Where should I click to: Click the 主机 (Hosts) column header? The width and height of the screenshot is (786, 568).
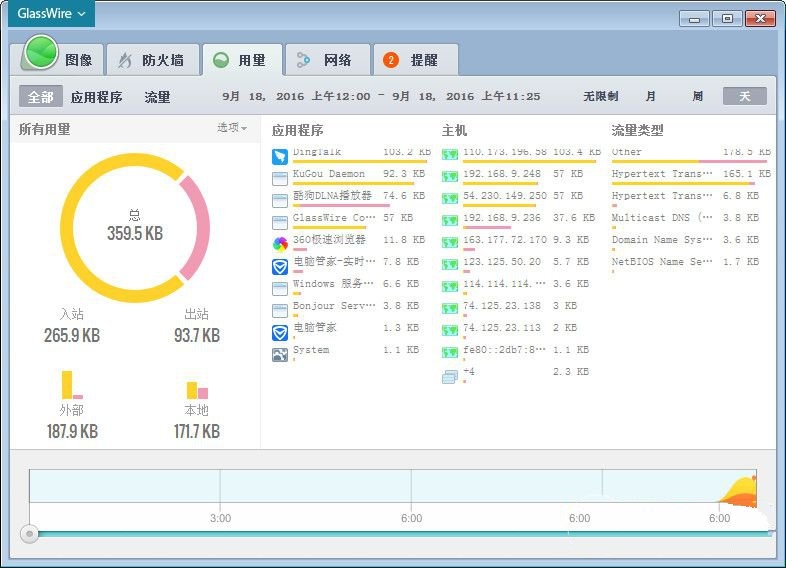click(454, 130)
